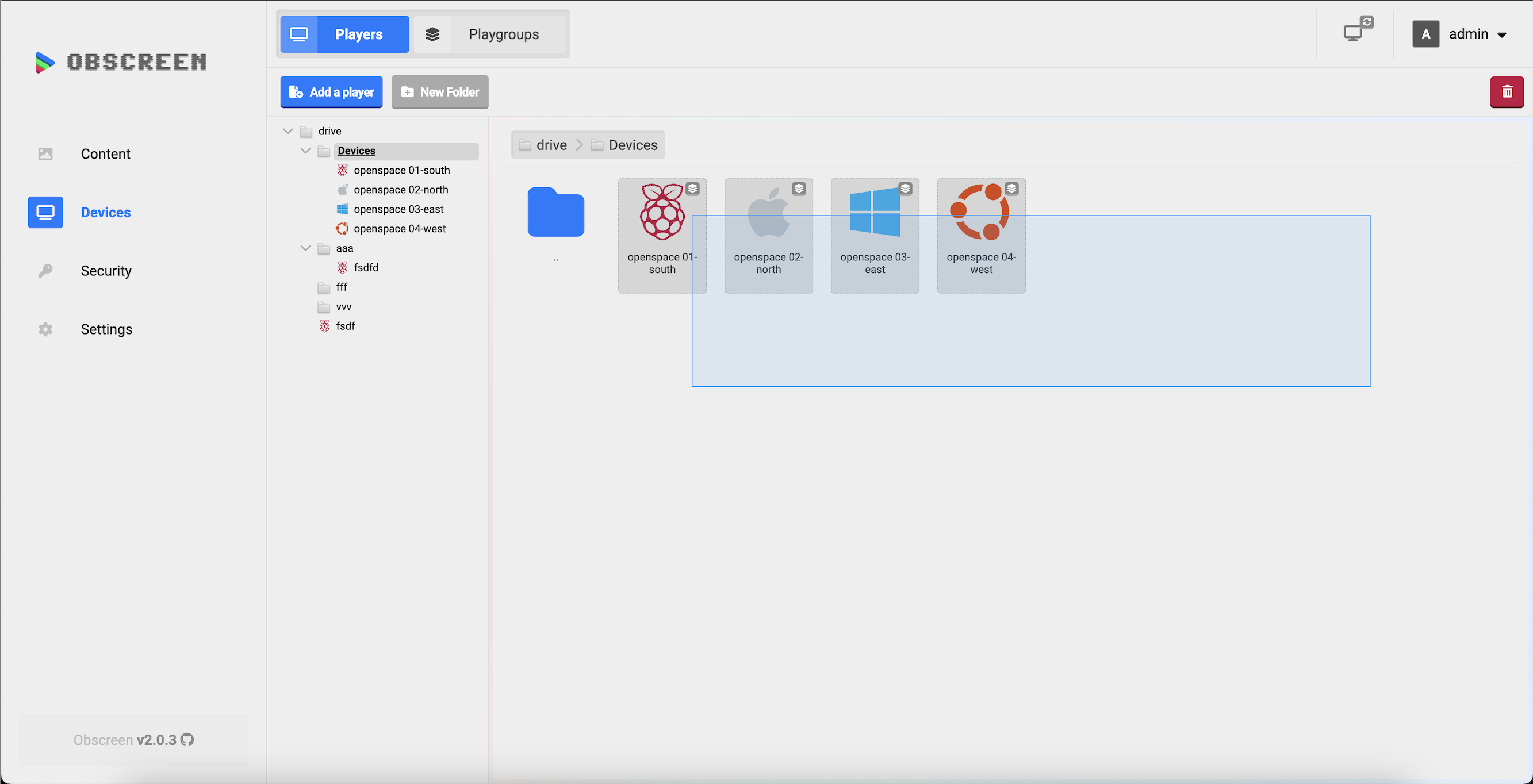Image resolution: width=1533 pixels, height=784 pixels.
Task: Collapse the Devices folder in tree
Action: pos(306,151)
